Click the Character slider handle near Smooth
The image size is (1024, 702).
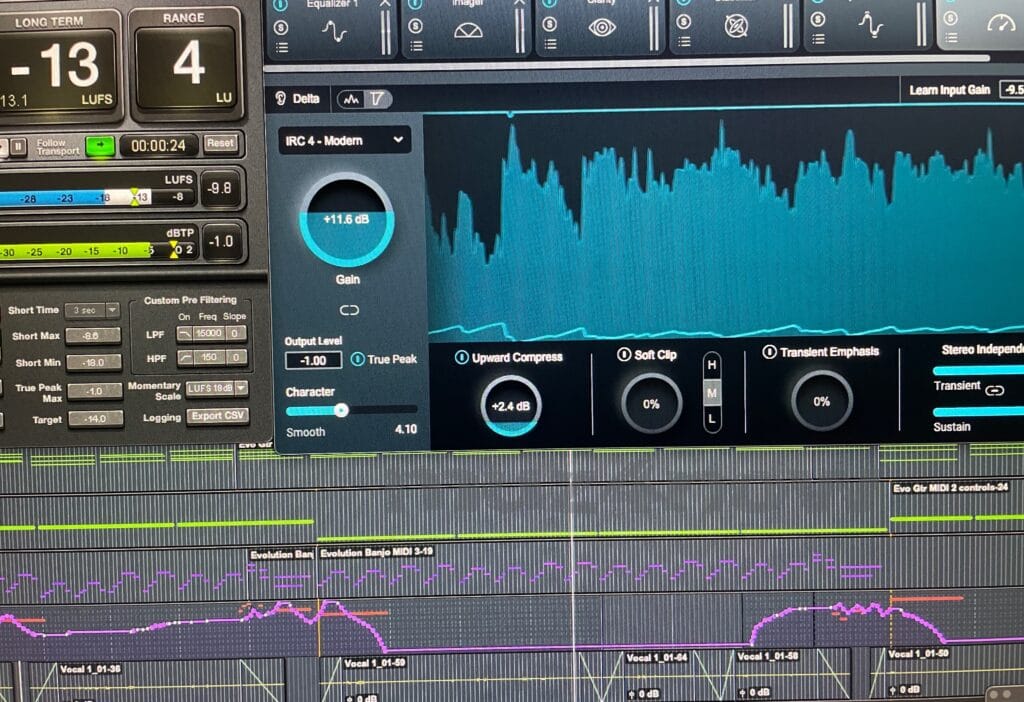(x=340, y=409)
